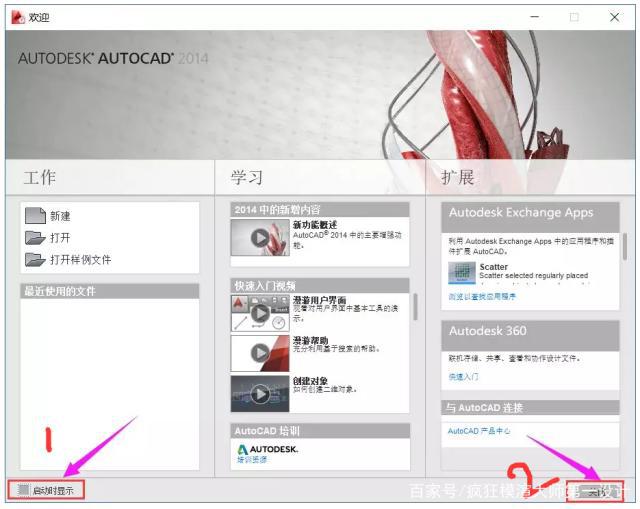Open the 新建 link in the Work section
This screenshot has height=509, width=640.
pos(60,216)
